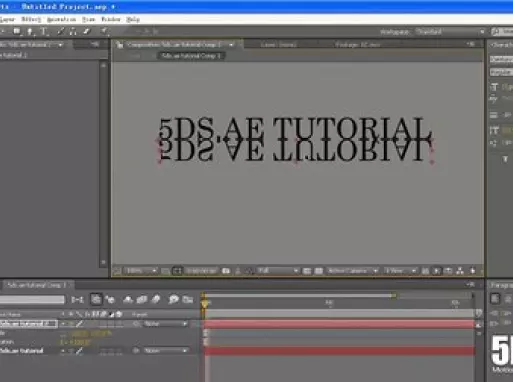Select the Clone Stamp tool
Viewport: 513px width, 382px height.
pos(73,32)
